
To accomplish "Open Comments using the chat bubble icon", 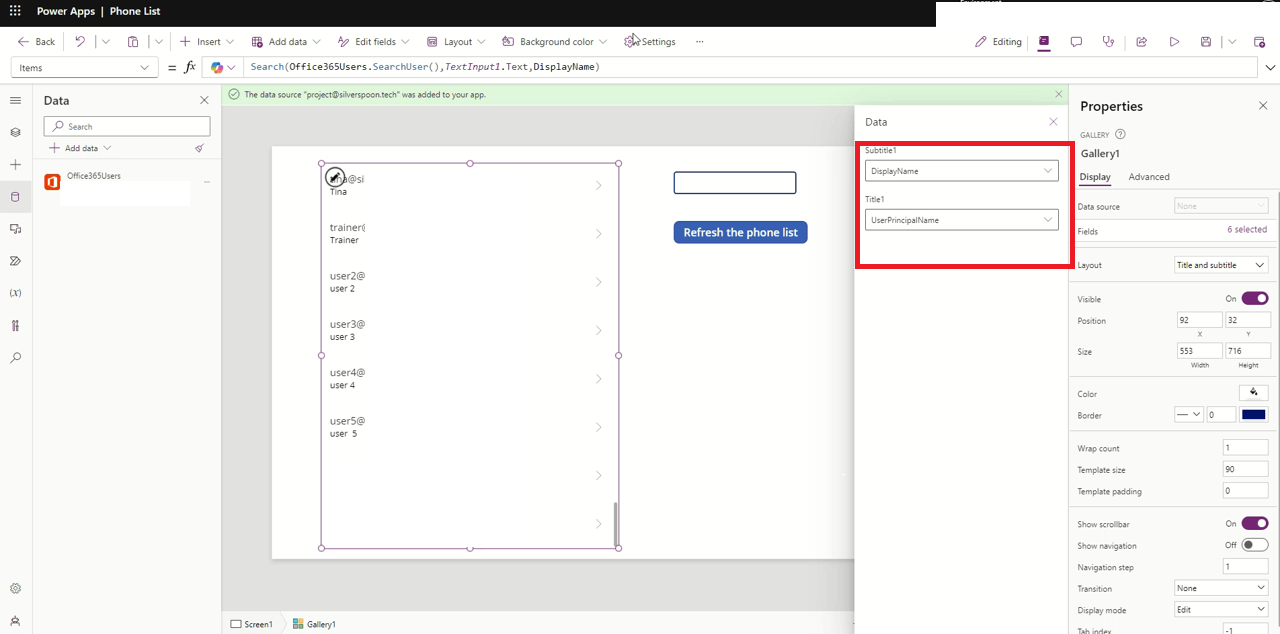I will point(1076,41).
